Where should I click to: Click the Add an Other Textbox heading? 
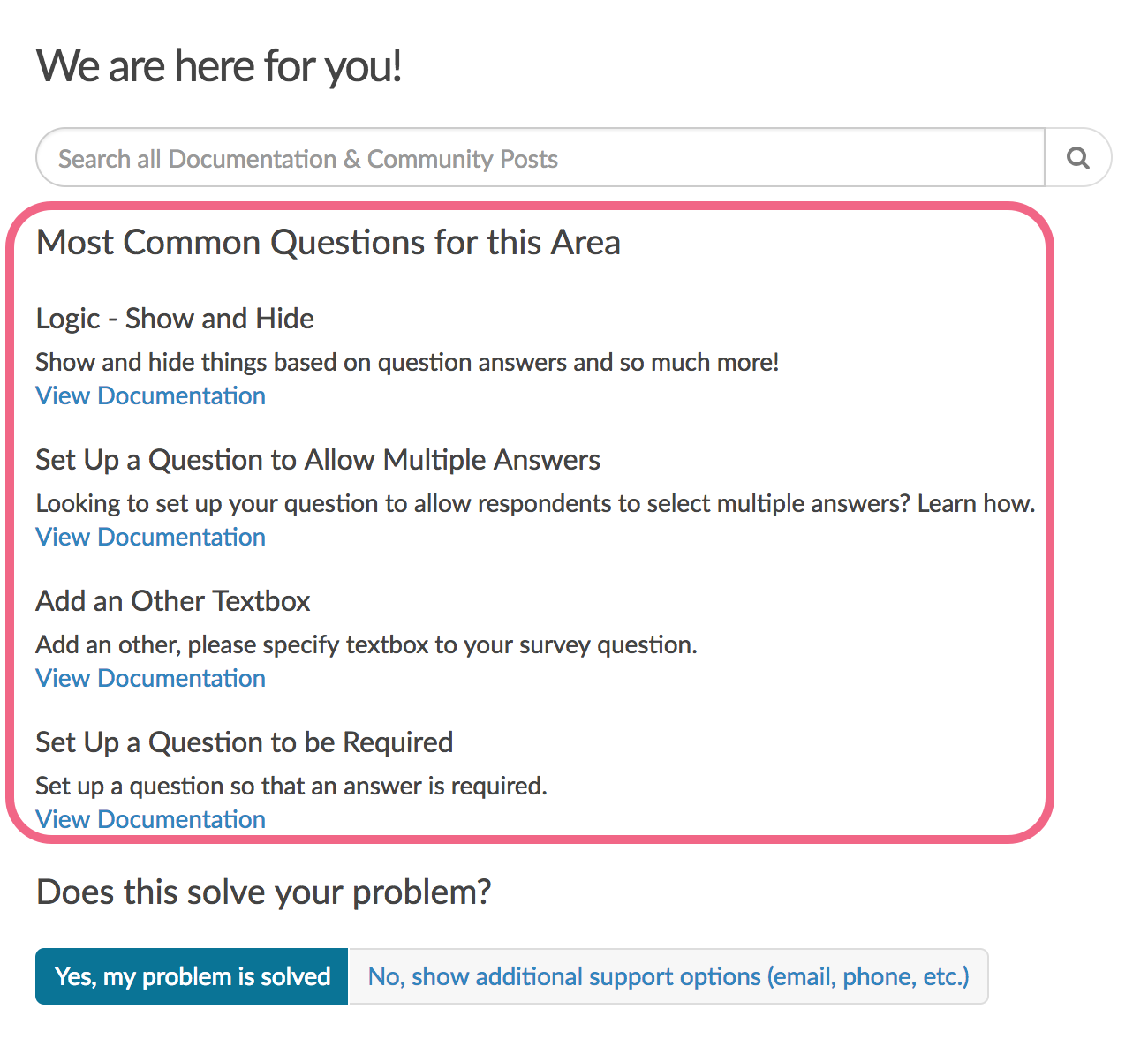[173, 601]
